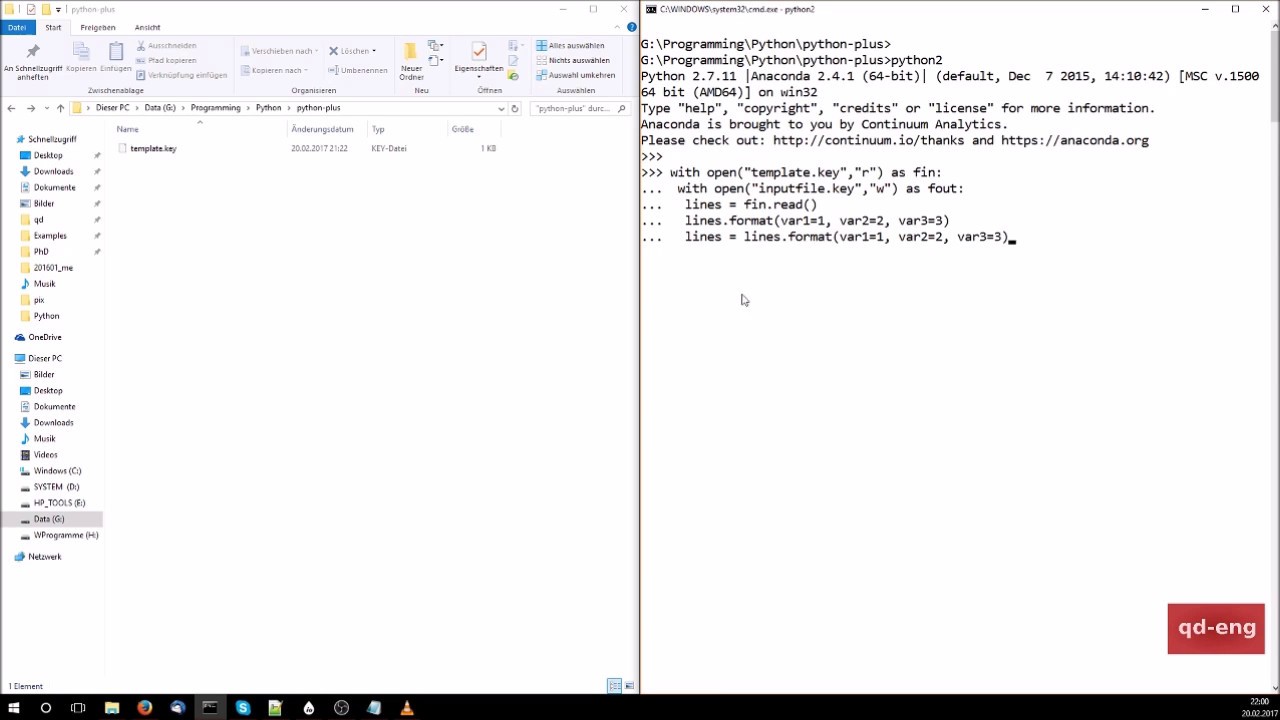
Task: Sort files by Änderungsdatum column
Action: (x=327, y=129)
